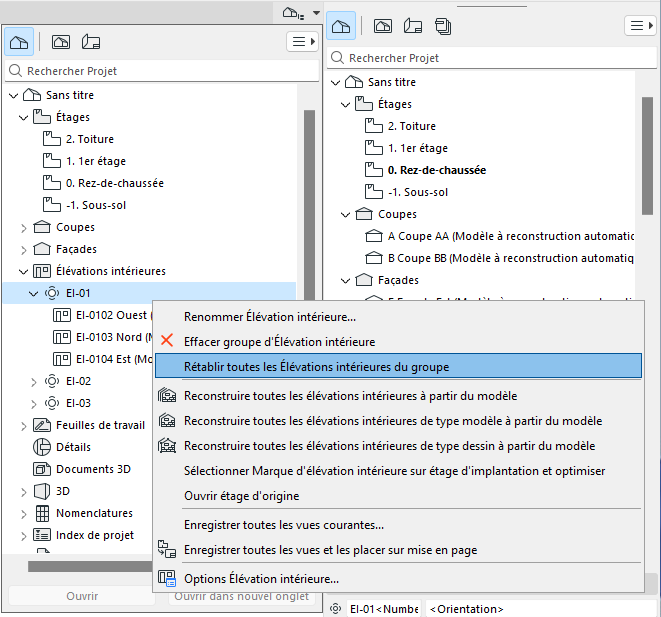Click the View Map icon in right organizer
Image resolution: width=661 pixels, height=617 pixels.
tap(383, 26)
